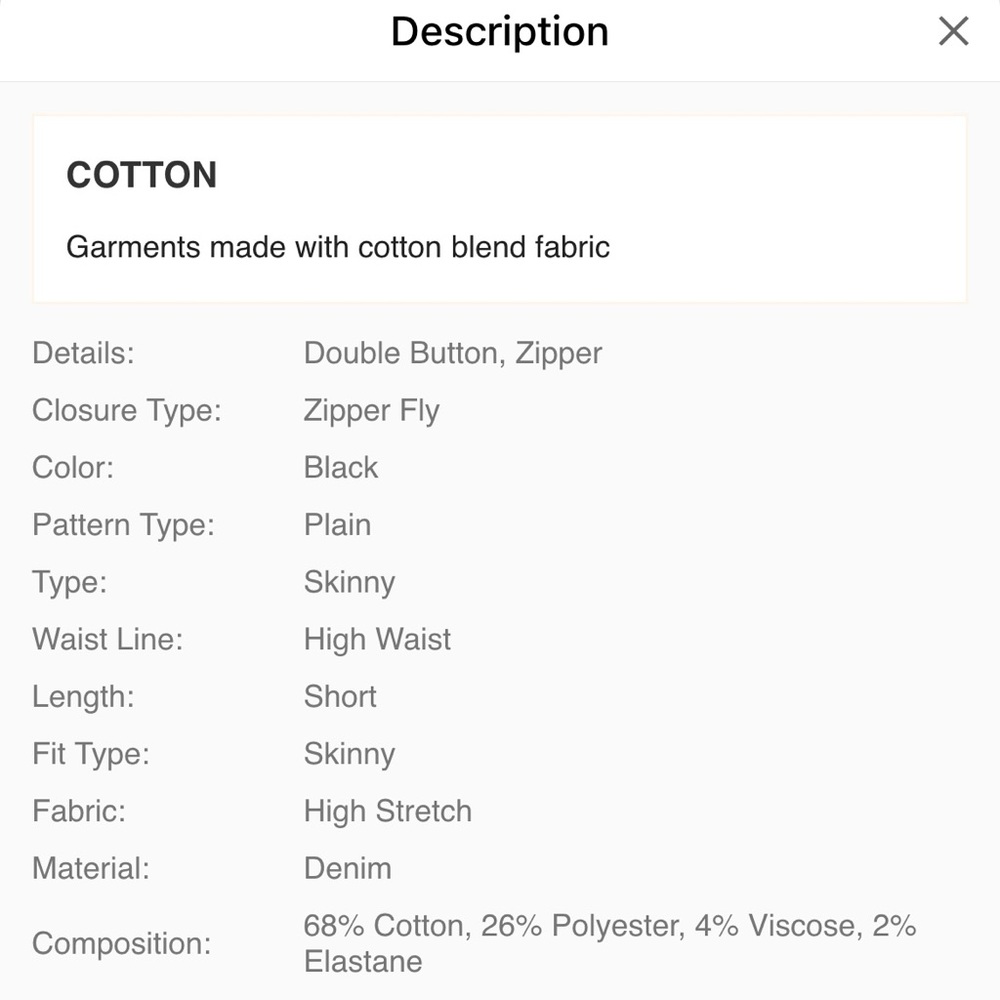1000x1000 pixels.
Task: Click the Material label
Action: pos(91,868)
